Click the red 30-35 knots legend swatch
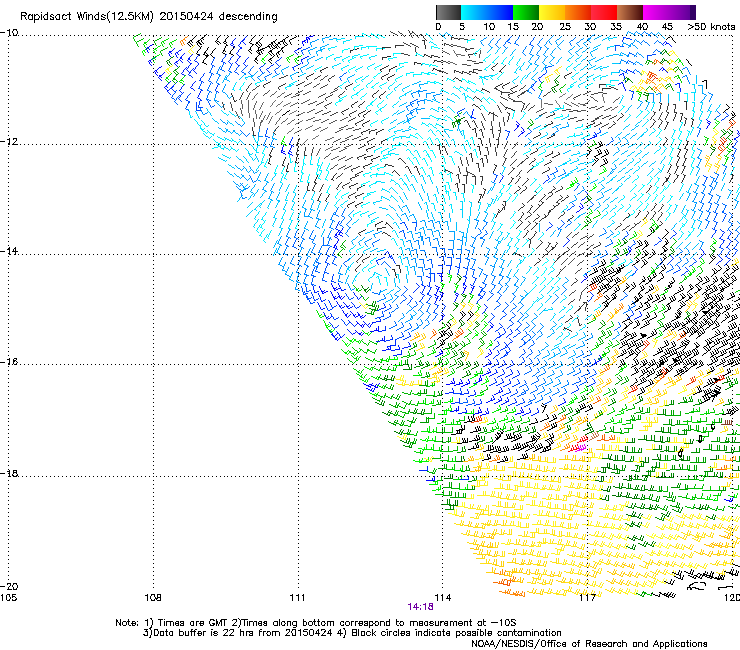The image size is (740, 650). (x=604, y=12)
